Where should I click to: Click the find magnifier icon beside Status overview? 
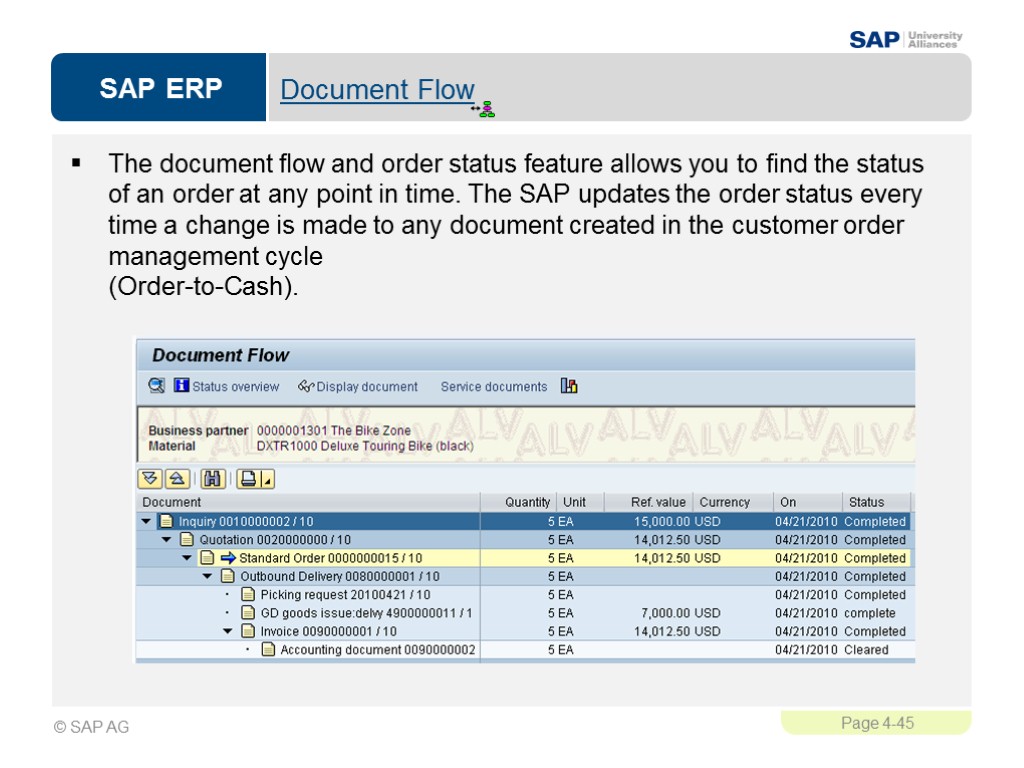click(x=156, y=386)
